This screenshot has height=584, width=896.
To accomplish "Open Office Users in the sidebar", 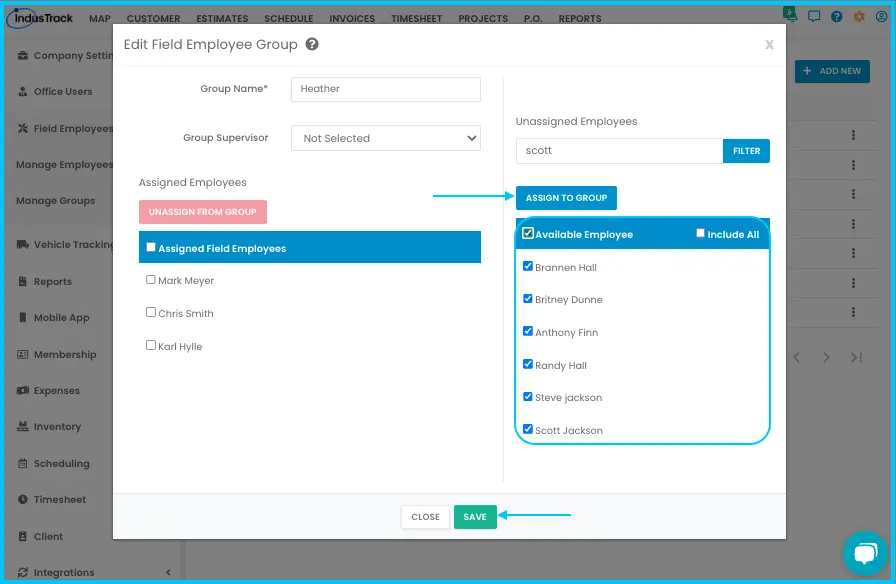I will (x=55, y=91).
